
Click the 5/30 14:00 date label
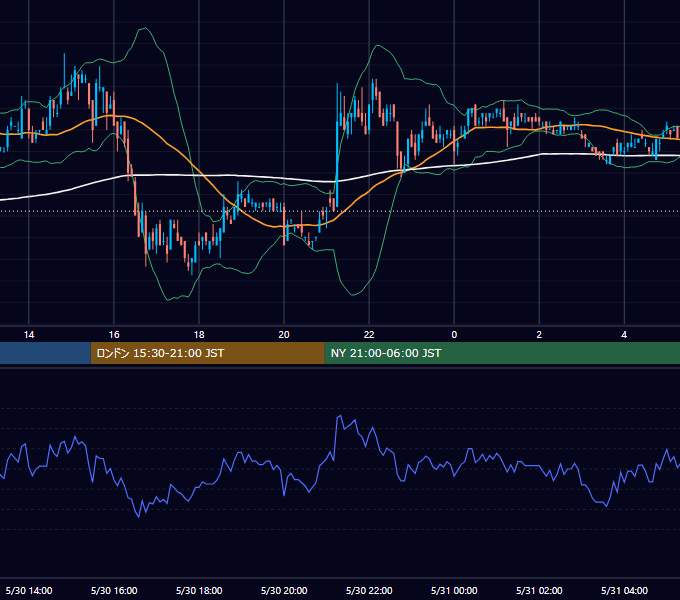click(29, 590)
